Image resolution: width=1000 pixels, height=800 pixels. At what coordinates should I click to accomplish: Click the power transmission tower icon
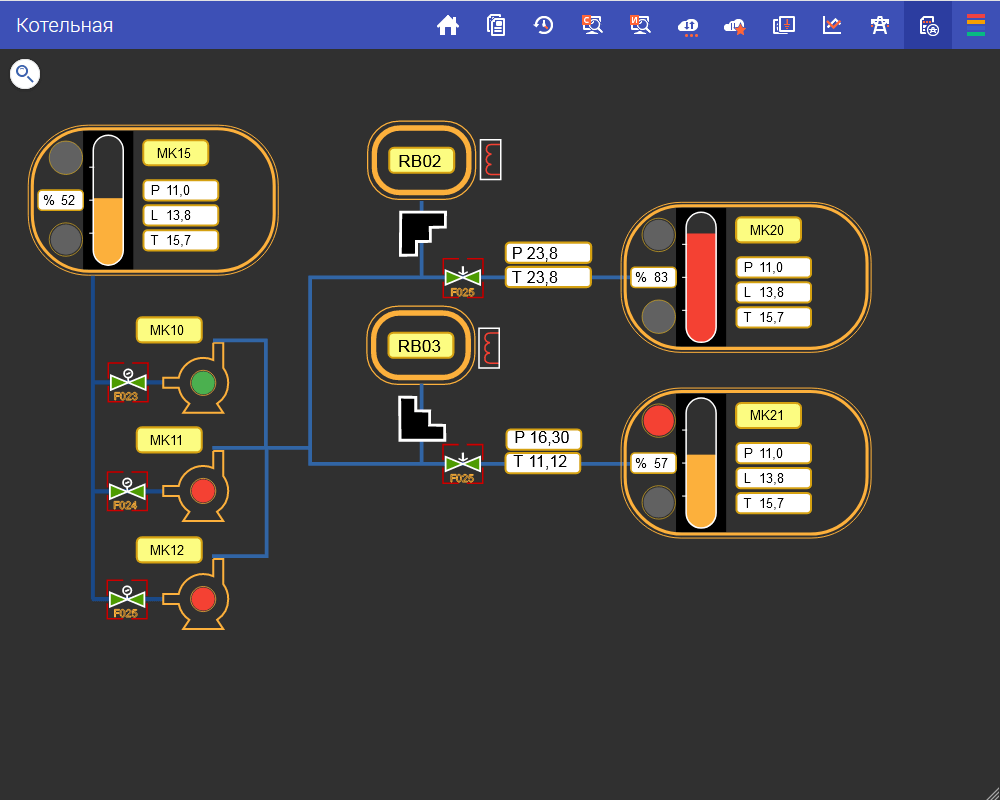(880, 25)
